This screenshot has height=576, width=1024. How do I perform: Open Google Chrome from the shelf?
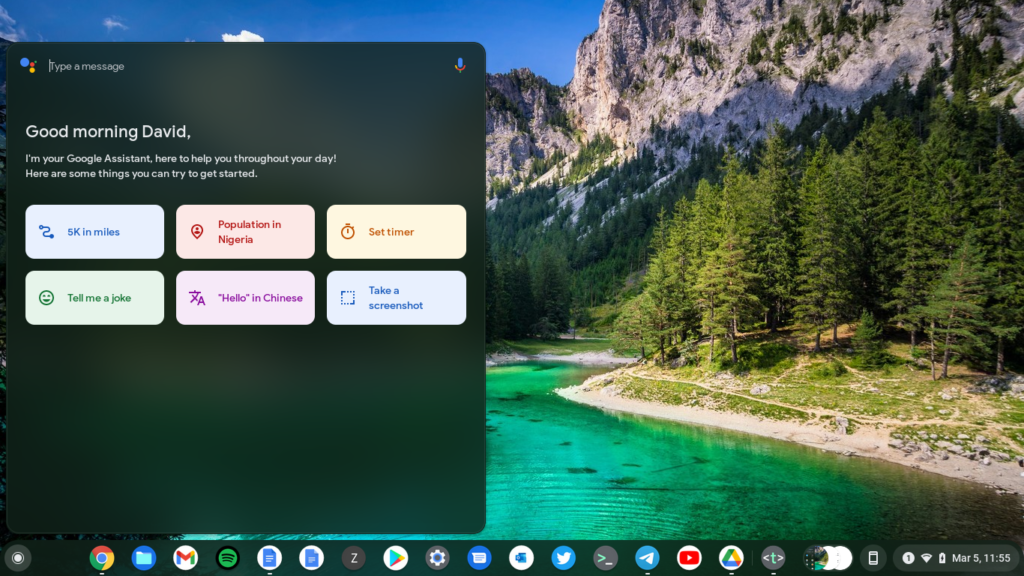tap(102, 558)
